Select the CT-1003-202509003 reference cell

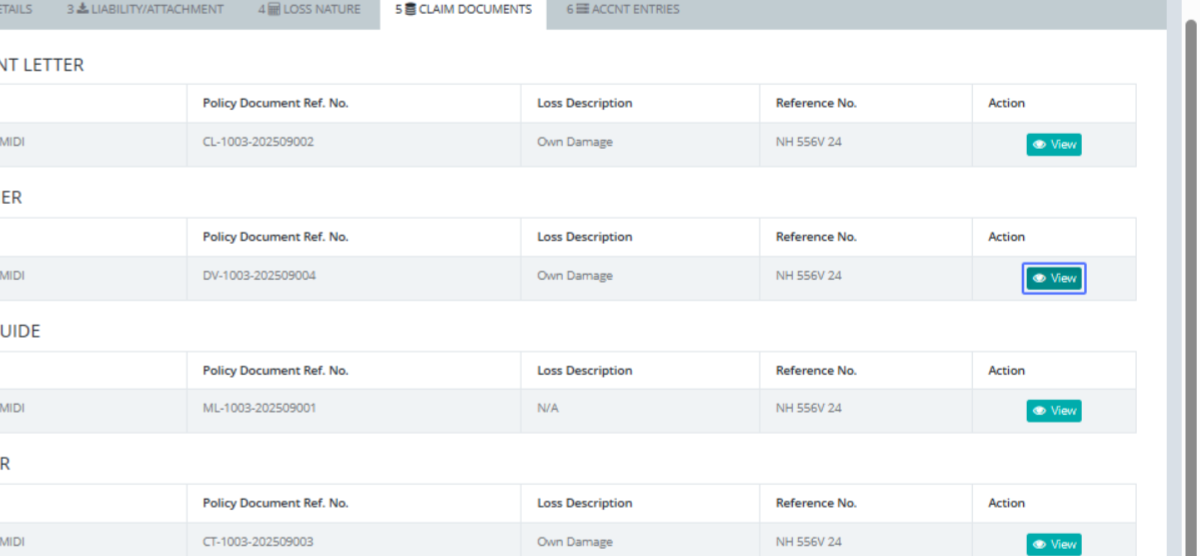coord(258,542)
